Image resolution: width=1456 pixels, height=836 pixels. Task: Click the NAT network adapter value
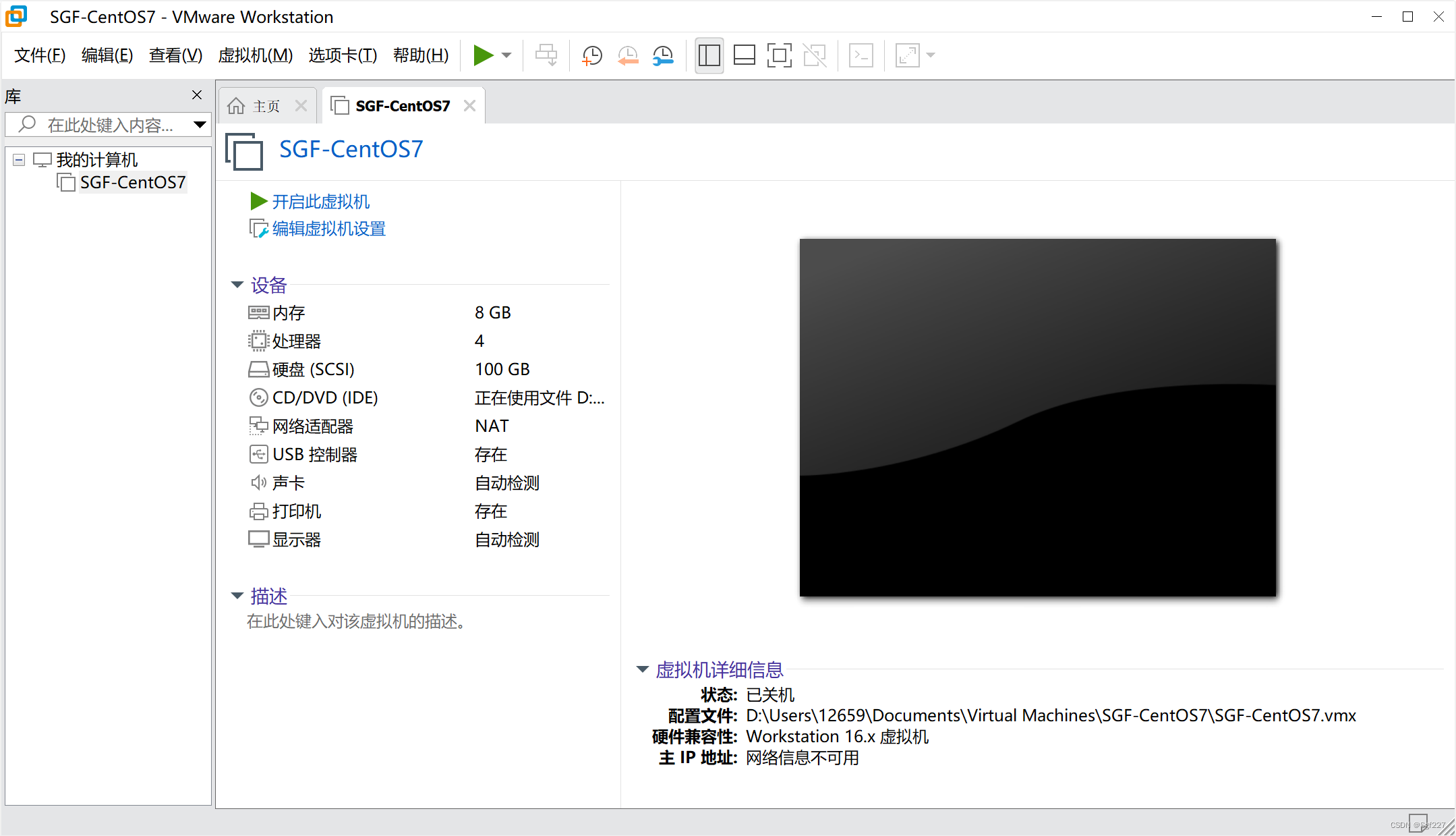pos(492,426)
